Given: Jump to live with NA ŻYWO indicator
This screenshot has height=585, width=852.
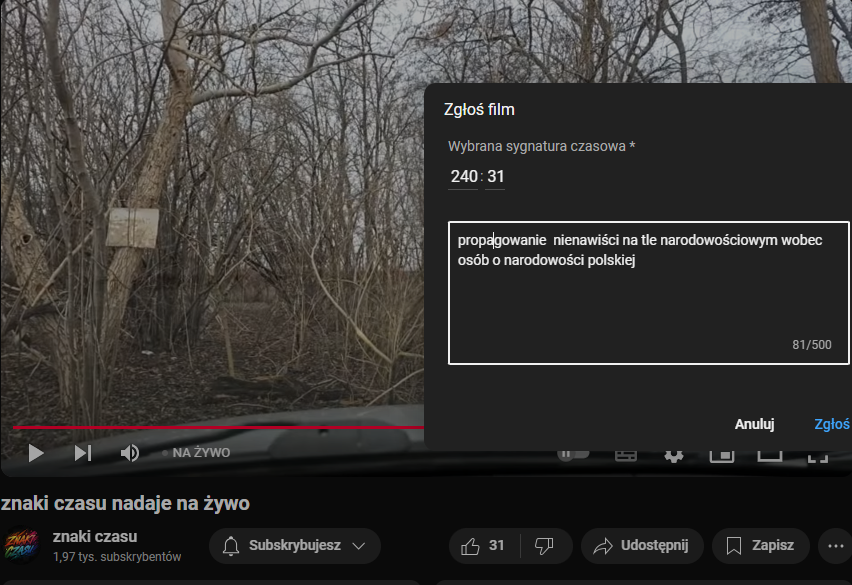Looking at the screenshot, I should click(x=200, y=453).
